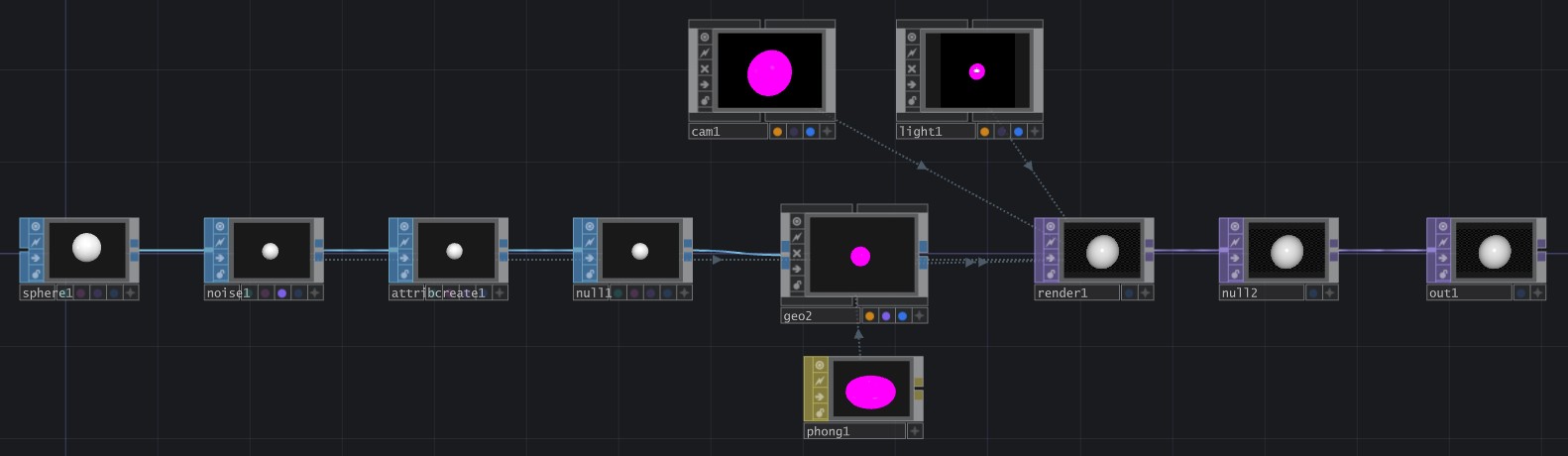Click the plus viewer toggle on render1

[x=1146, y=293]
